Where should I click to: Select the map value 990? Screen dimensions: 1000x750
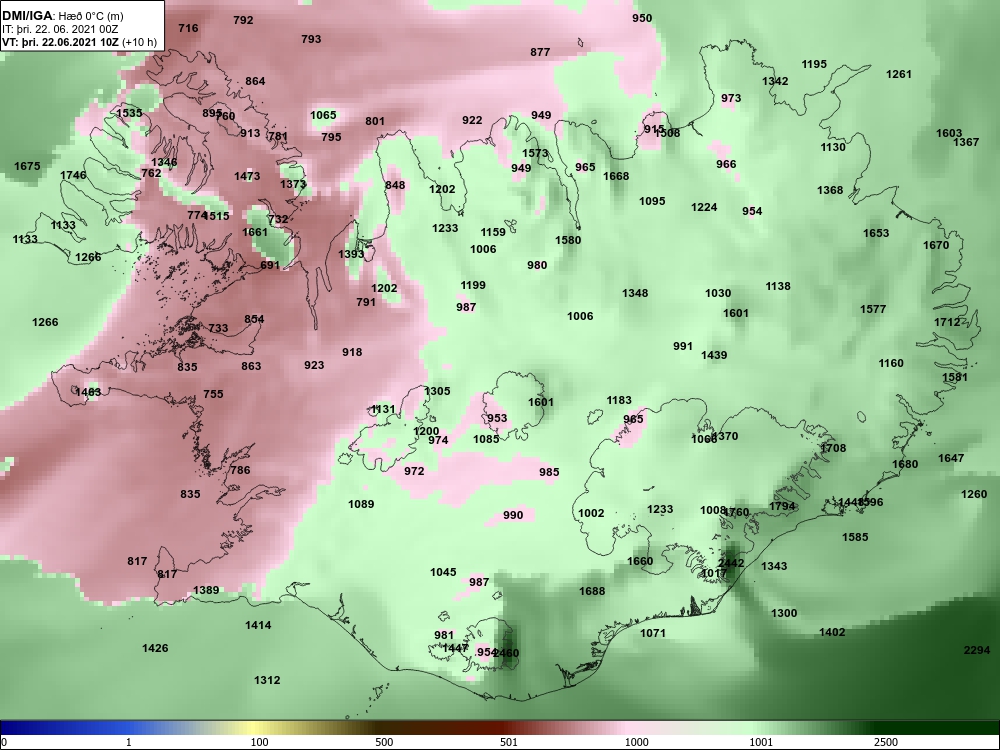coord(513,515)
